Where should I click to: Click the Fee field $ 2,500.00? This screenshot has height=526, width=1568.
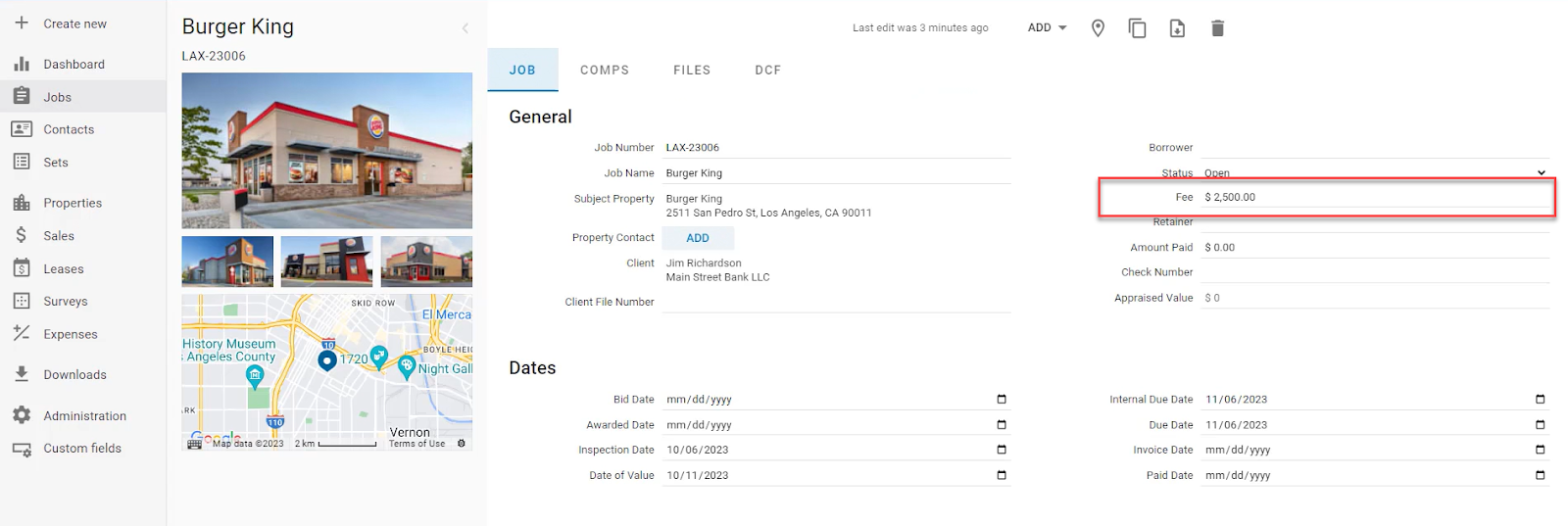(1375, 197)
